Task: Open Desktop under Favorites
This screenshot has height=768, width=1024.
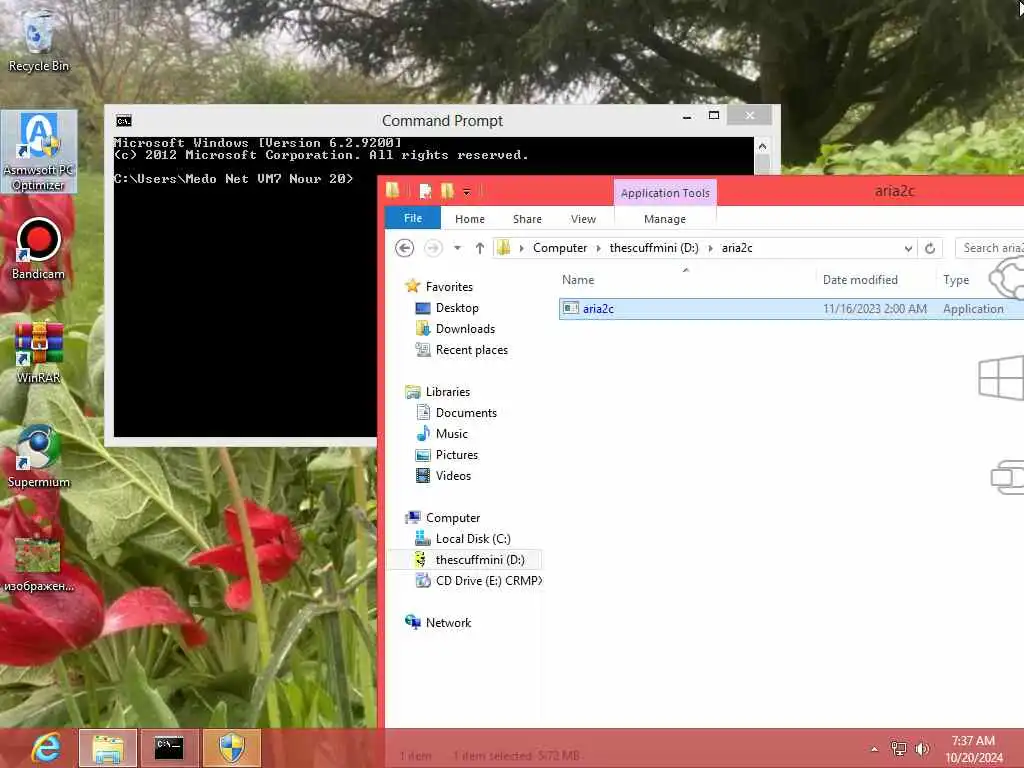Action: [x=456, y=308]
